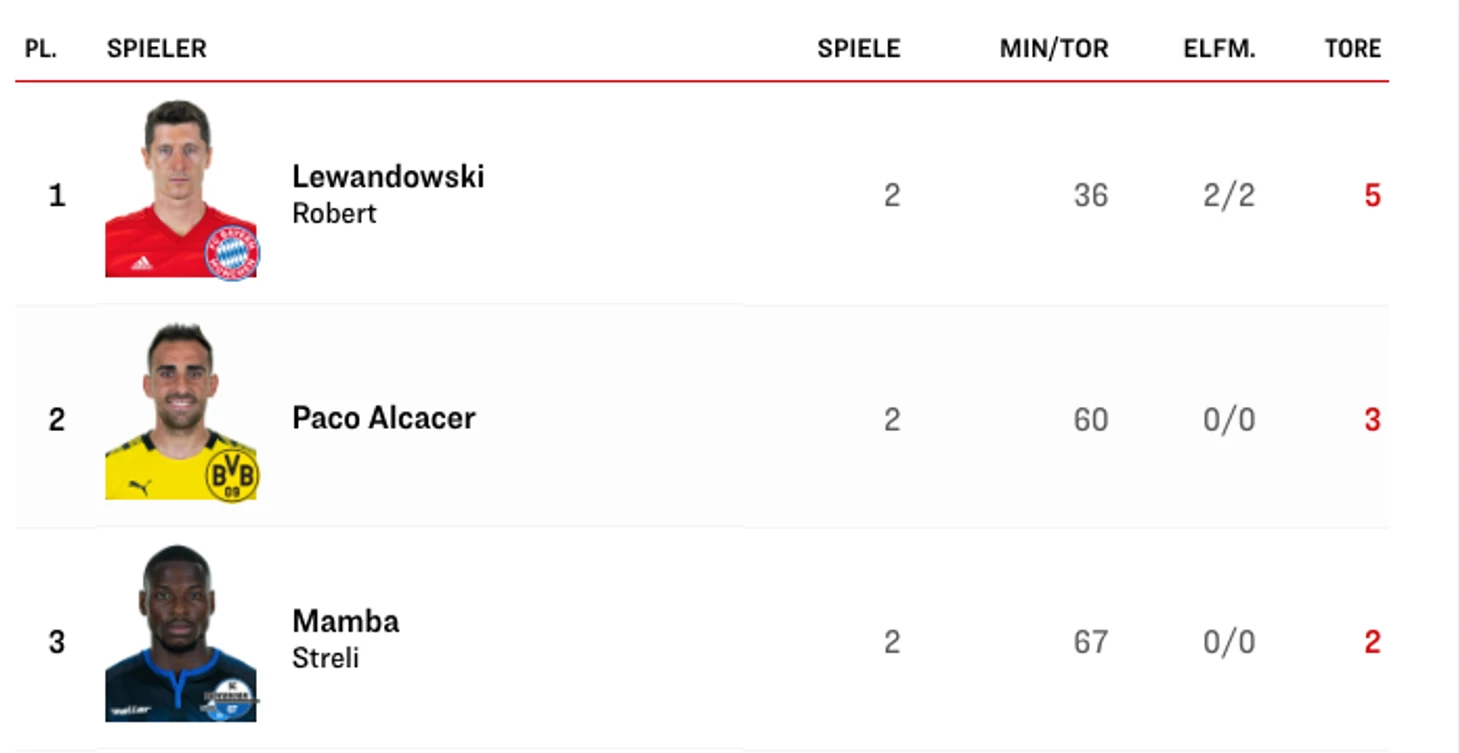Click the FC Bayern club badge
The height and width of the screenshot is (753, 1460).
coord(232,252)
